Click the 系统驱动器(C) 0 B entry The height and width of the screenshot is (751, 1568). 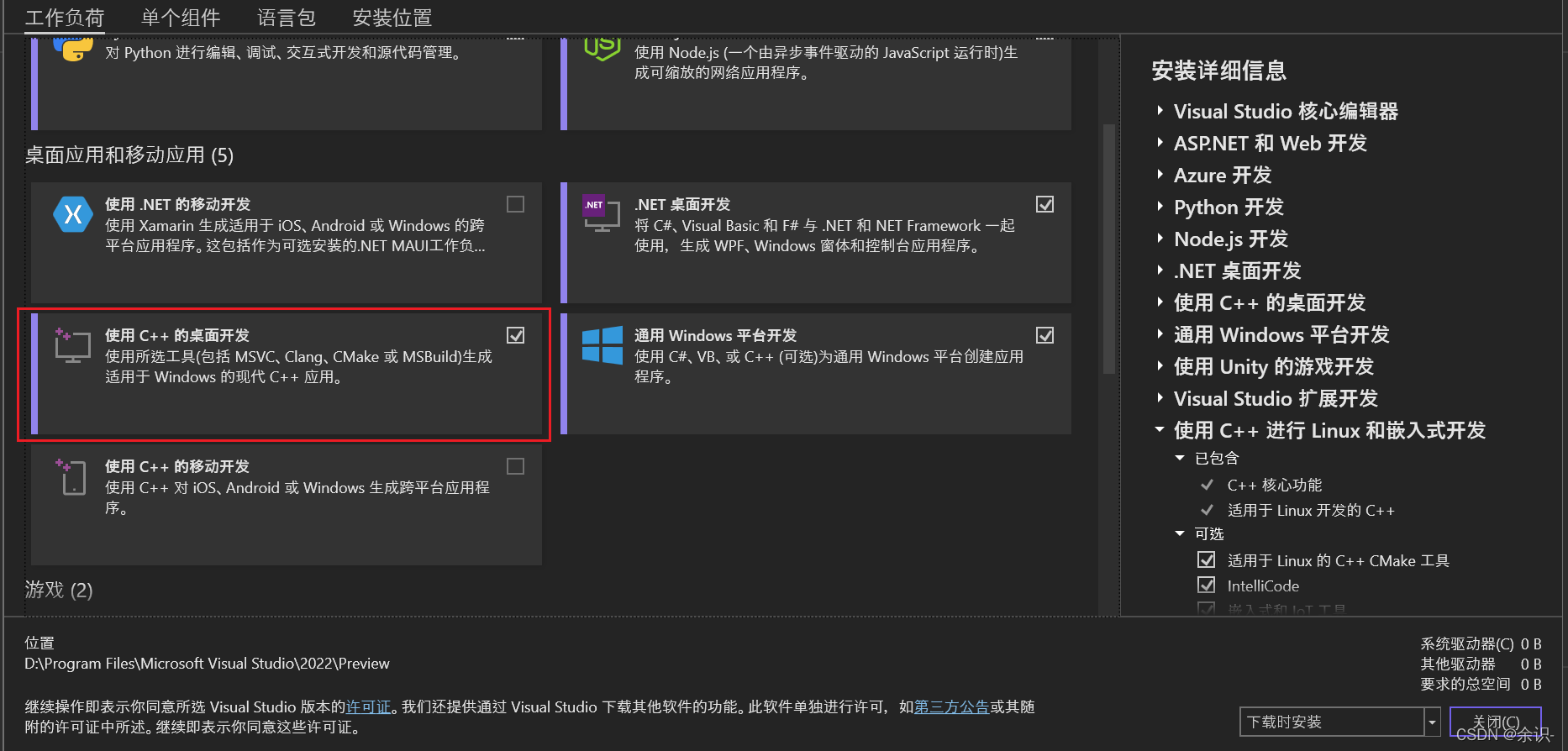click(1481, 643)
